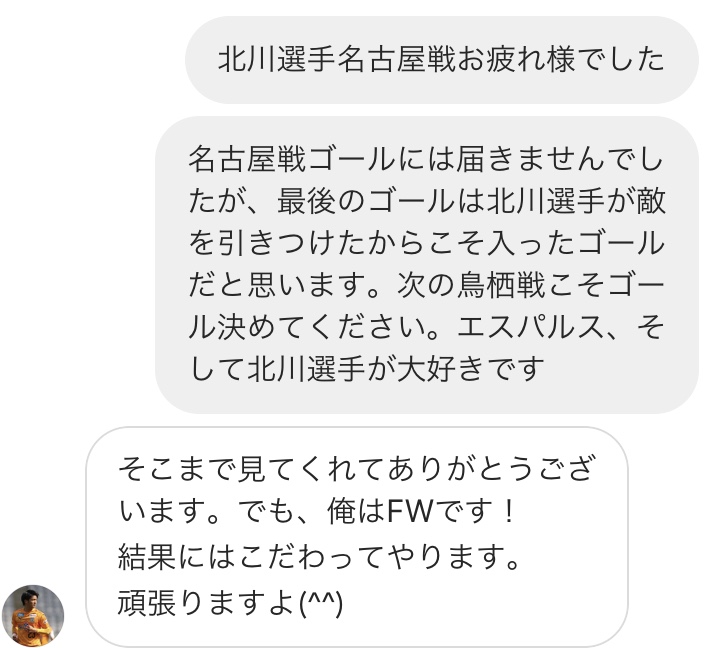Click the line starting 'ル決めてください'

[426, 327]
